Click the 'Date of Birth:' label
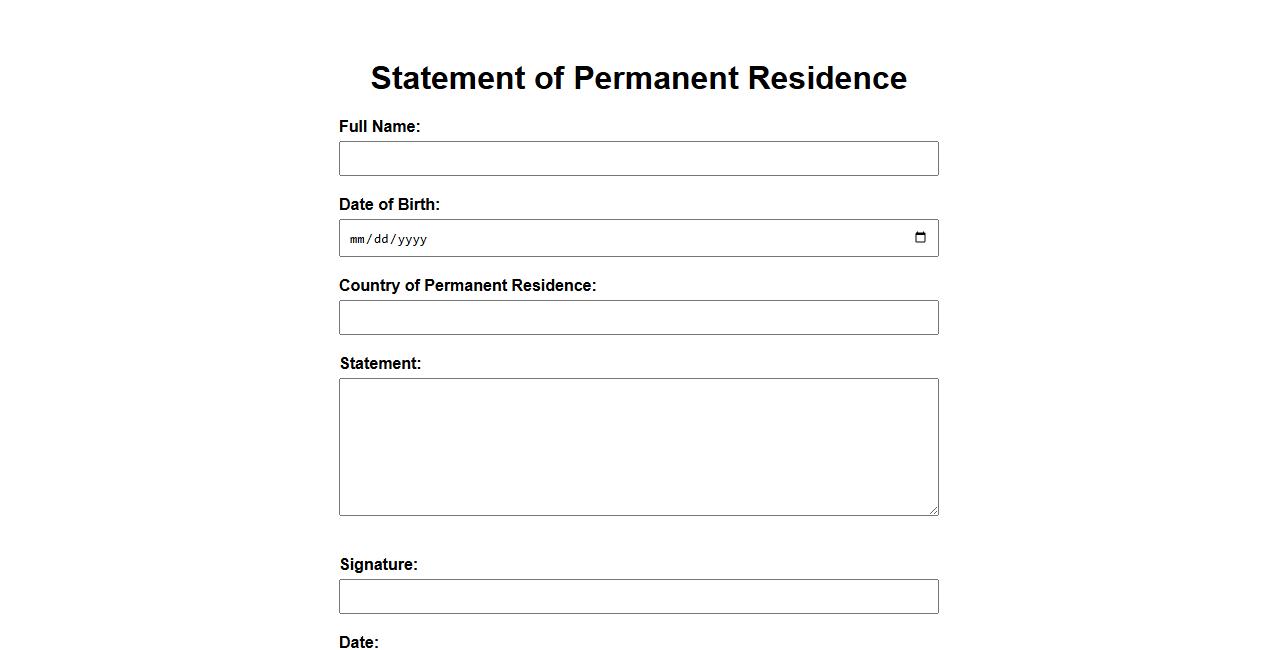This screenshot has height=650, width=1278. tap(389, 205)
